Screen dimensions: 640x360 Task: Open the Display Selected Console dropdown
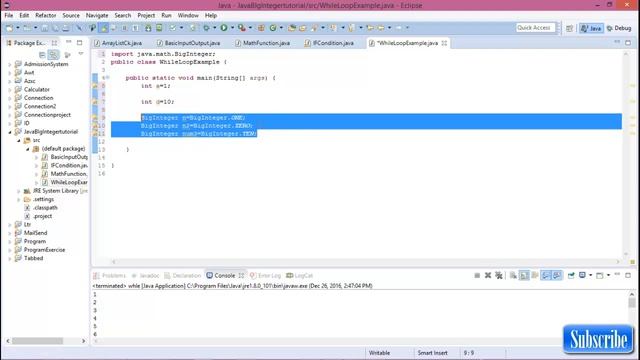[590, 276]
